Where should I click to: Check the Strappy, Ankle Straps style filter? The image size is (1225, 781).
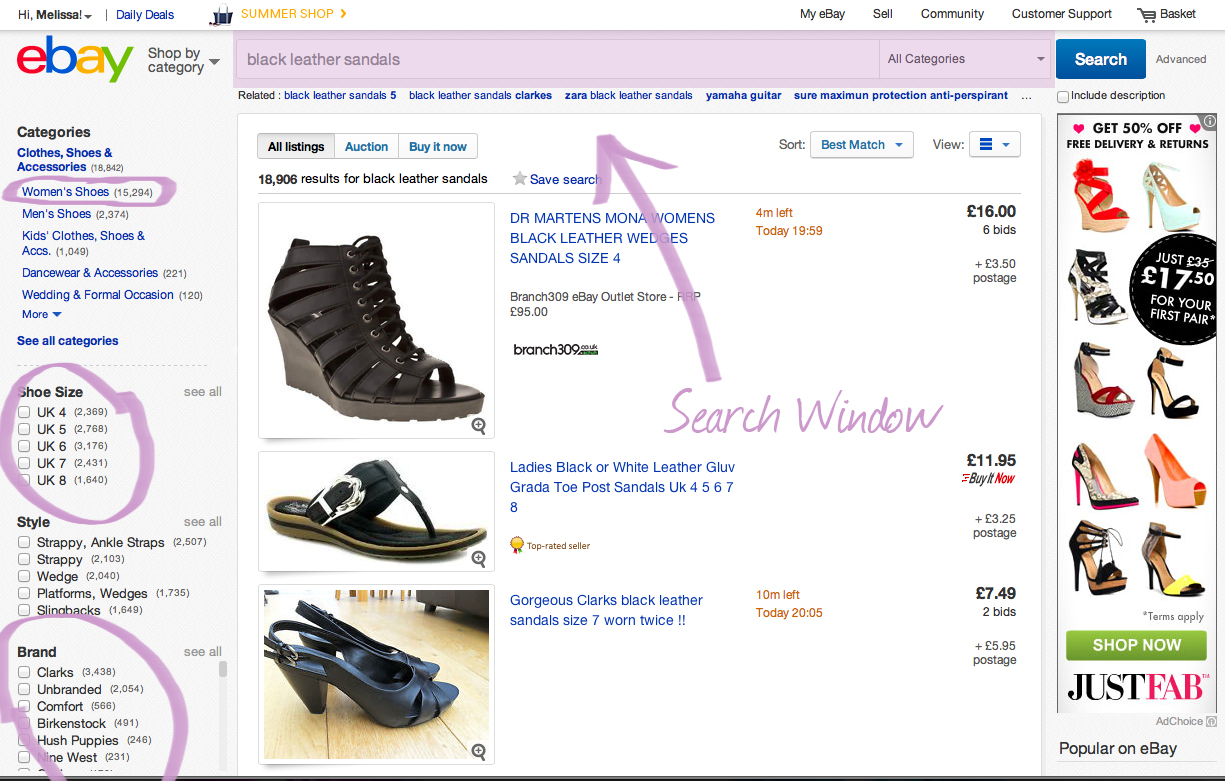pyautogui.click(x=24, y=543)
